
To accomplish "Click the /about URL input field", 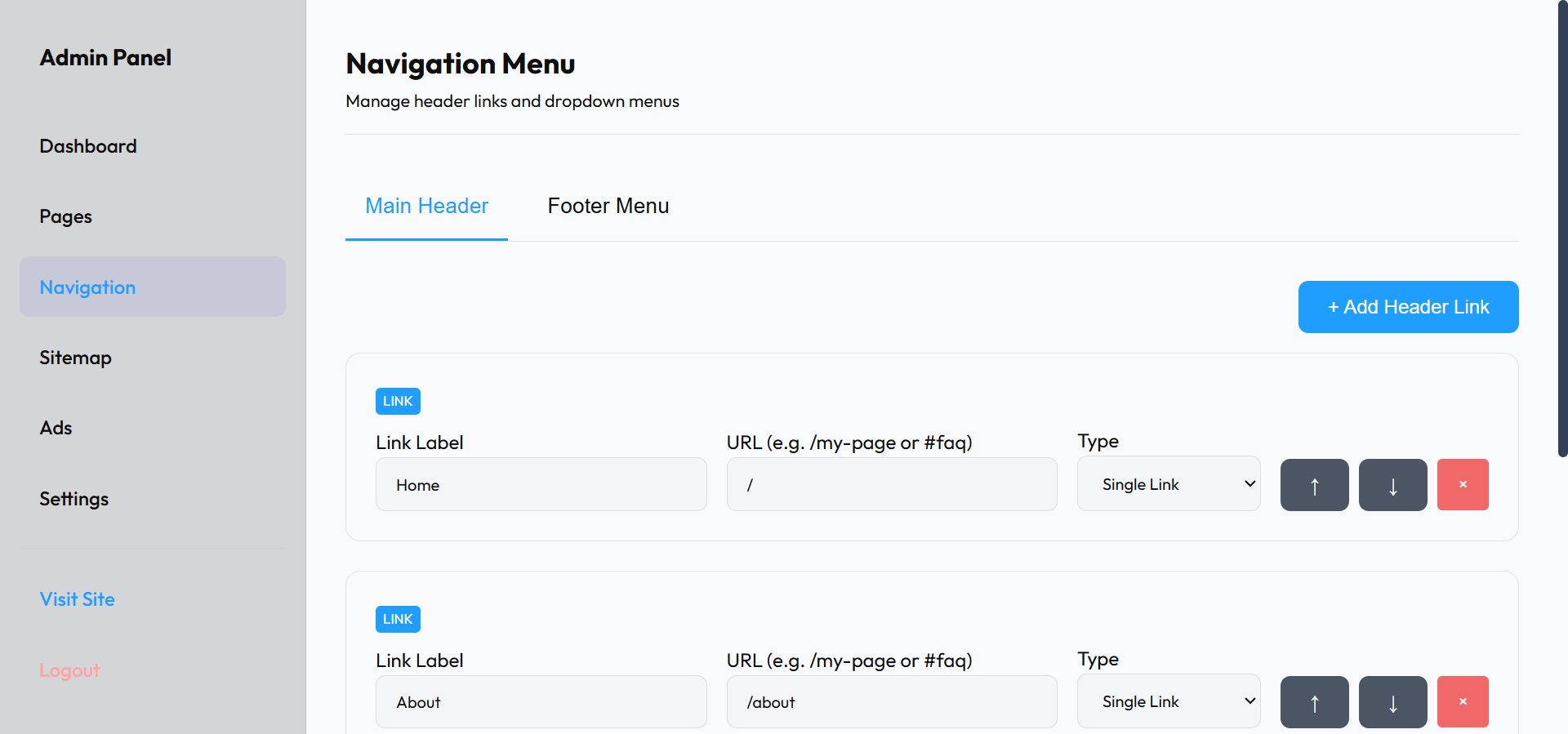I will (891, 702).
